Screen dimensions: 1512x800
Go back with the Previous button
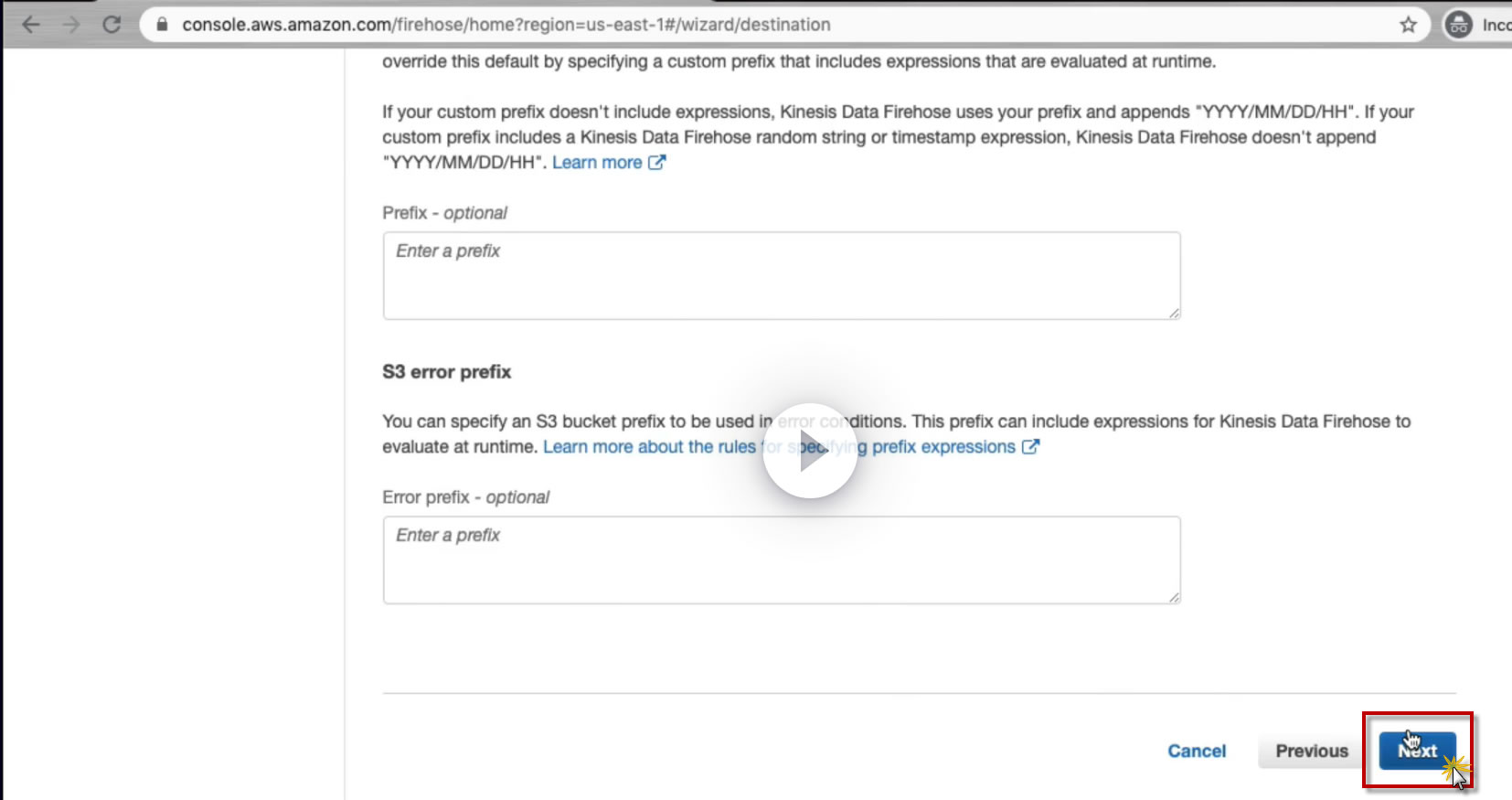click(x=1312, y=751)
